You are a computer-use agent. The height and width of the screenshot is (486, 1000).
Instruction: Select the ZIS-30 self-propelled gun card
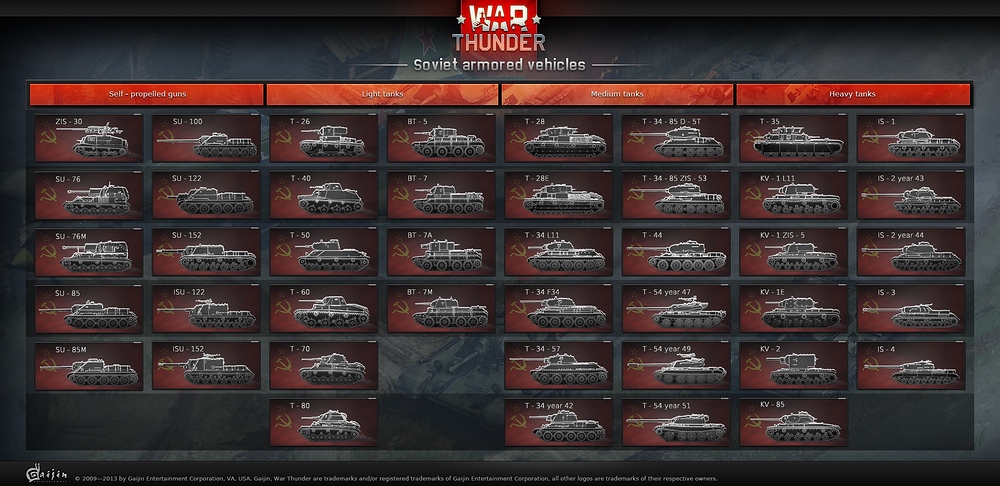[x=89, y=138]
